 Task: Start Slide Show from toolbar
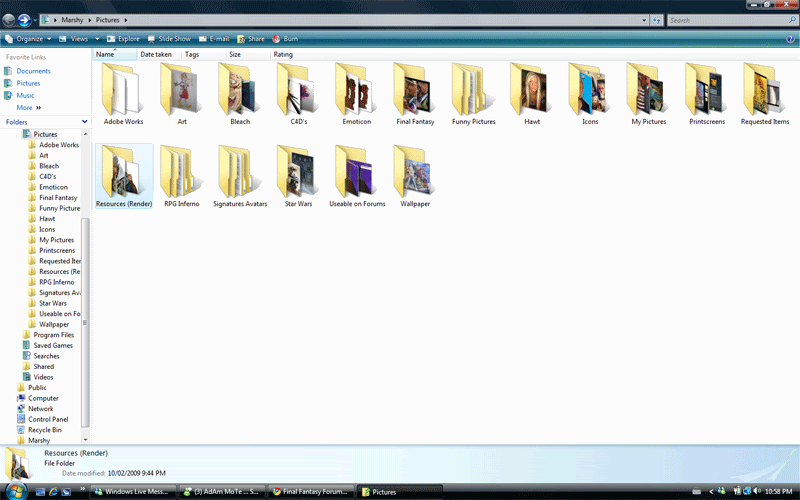tap(169, 39)
